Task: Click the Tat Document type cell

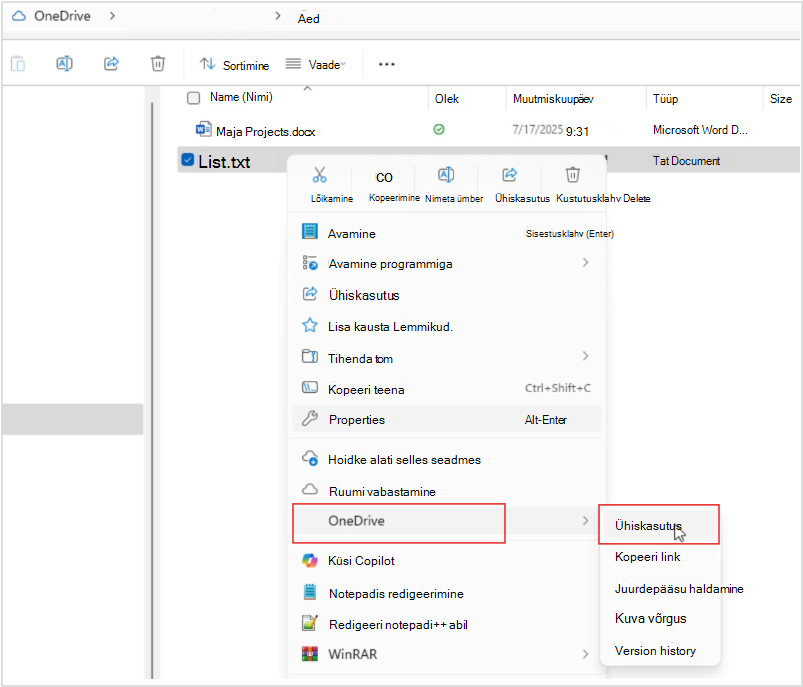Action: (x=686, y=161)
